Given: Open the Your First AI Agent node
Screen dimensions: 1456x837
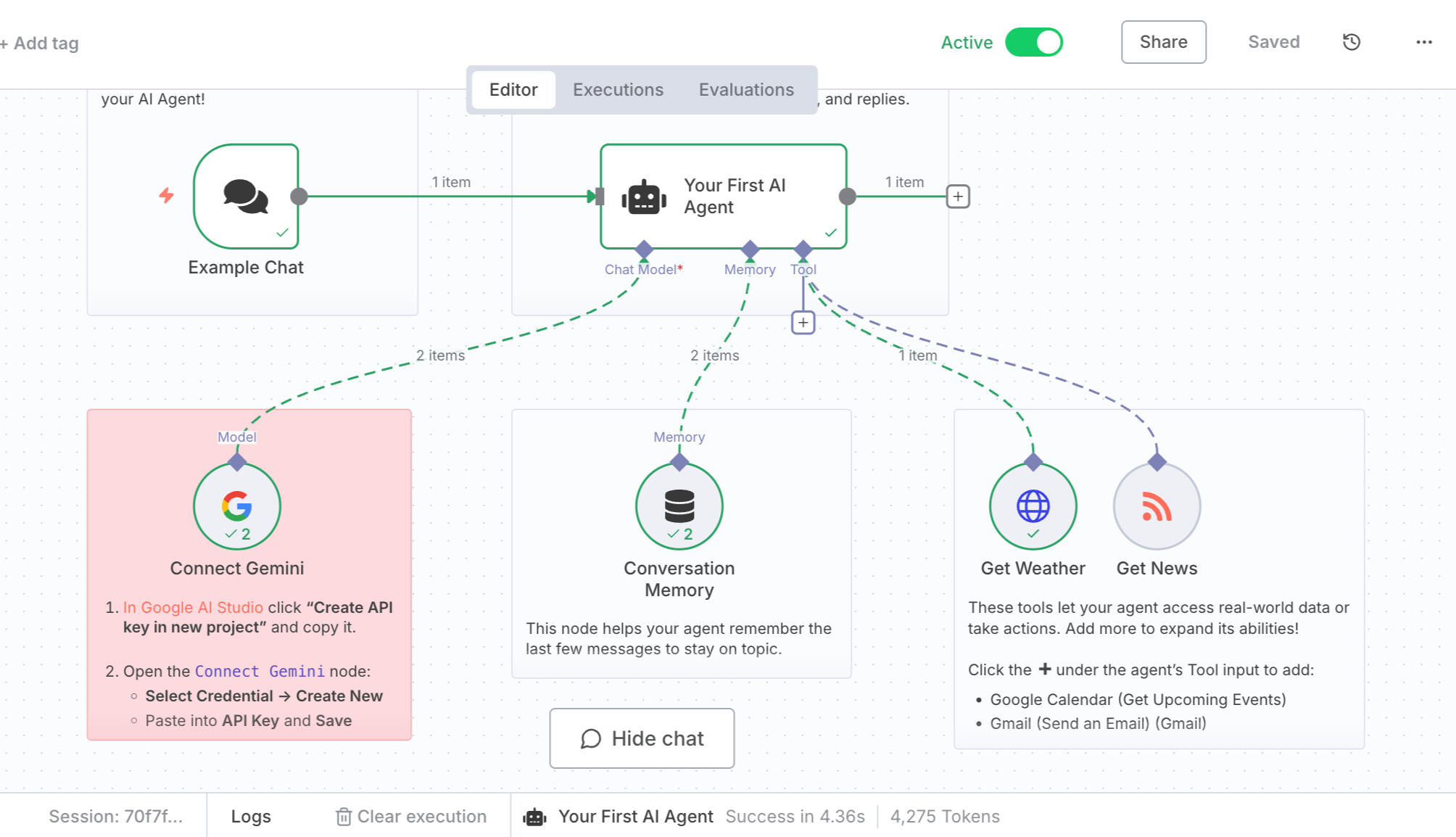Looking at the screenshot, I should [723, 197].
